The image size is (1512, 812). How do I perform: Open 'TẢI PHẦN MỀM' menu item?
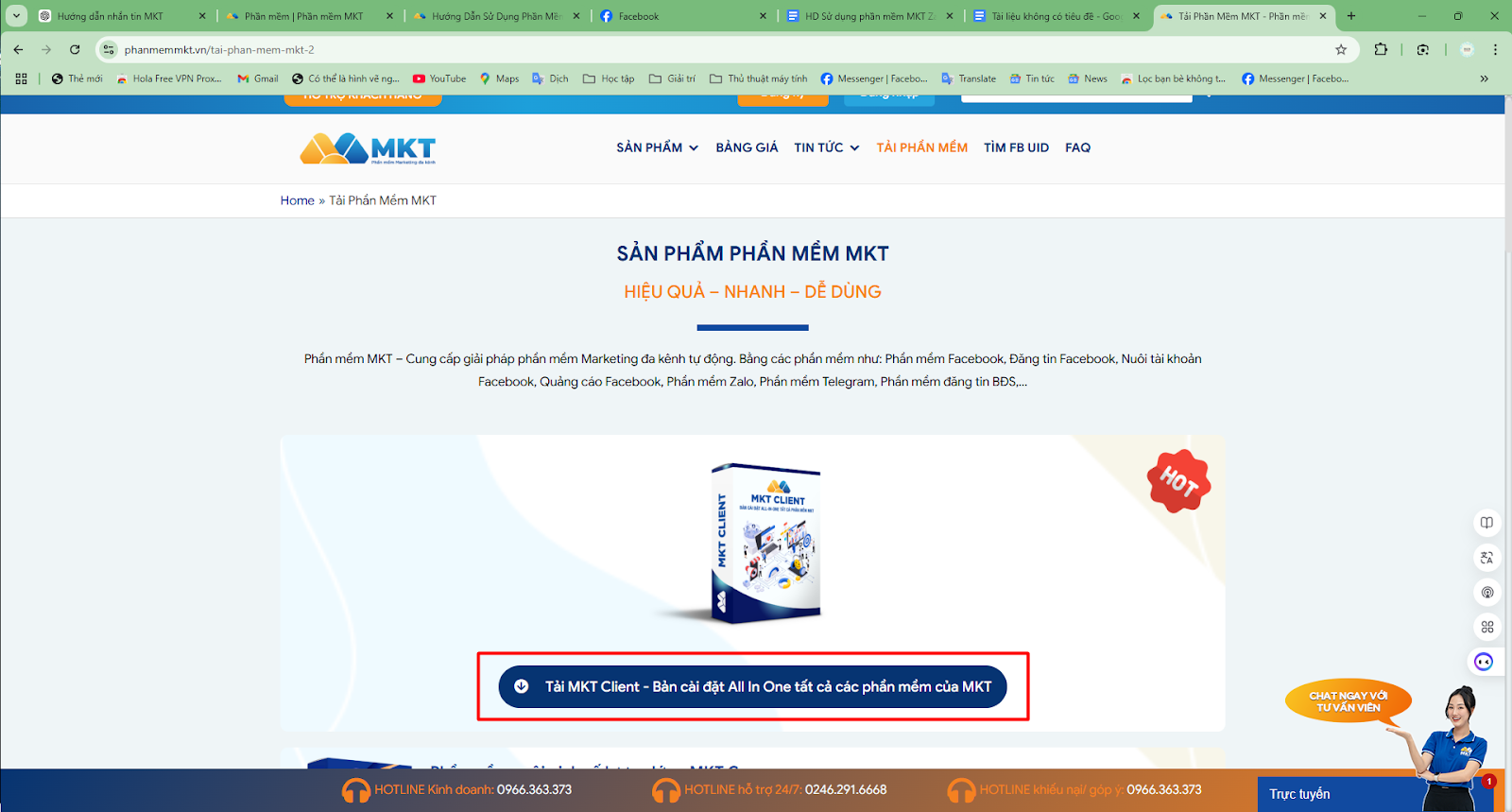tap(921, 147)
